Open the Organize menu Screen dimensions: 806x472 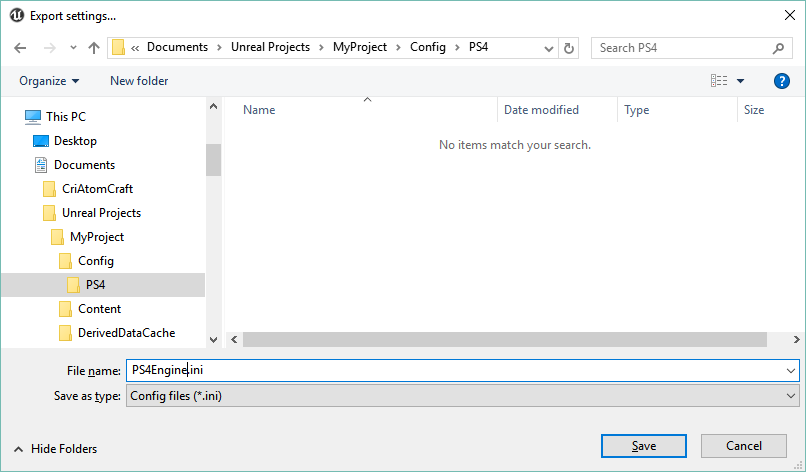[49, 81]
